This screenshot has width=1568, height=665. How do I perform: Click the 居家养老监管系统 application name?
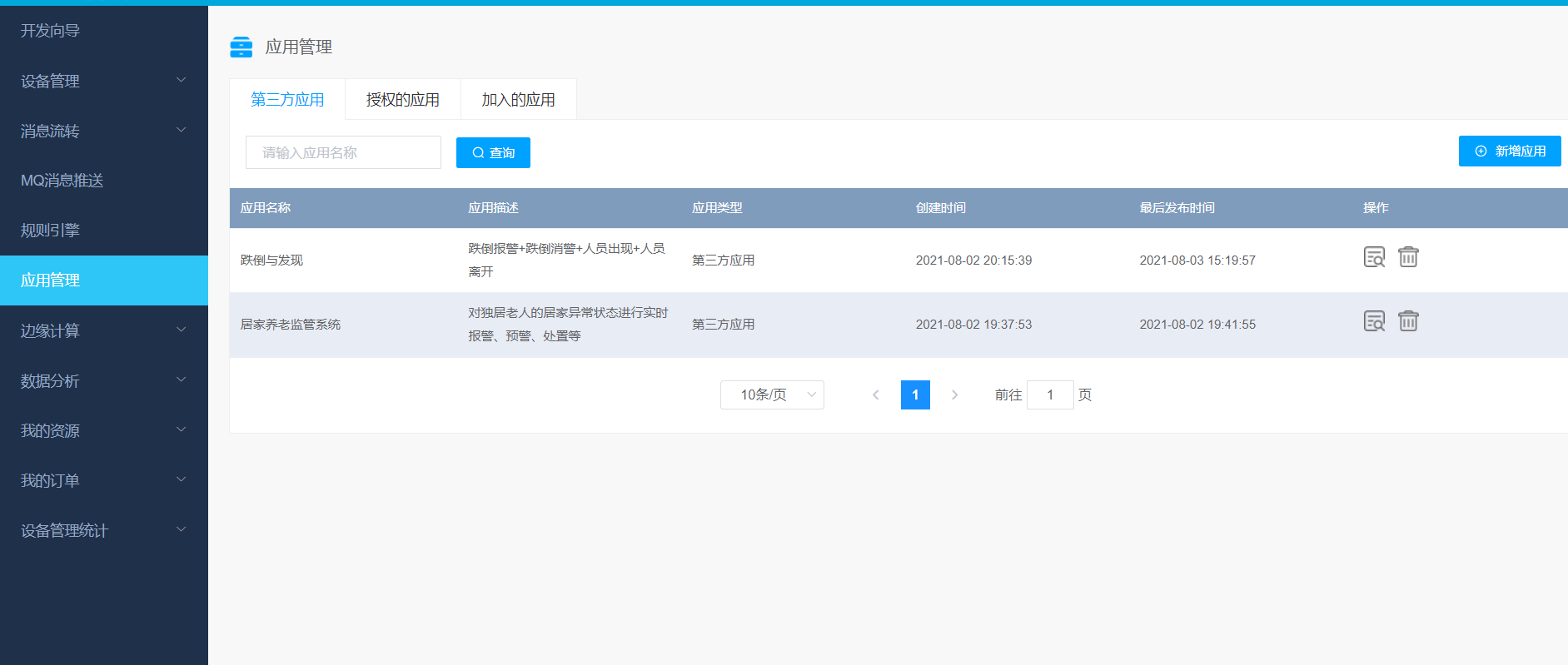(x=291, y=325)
